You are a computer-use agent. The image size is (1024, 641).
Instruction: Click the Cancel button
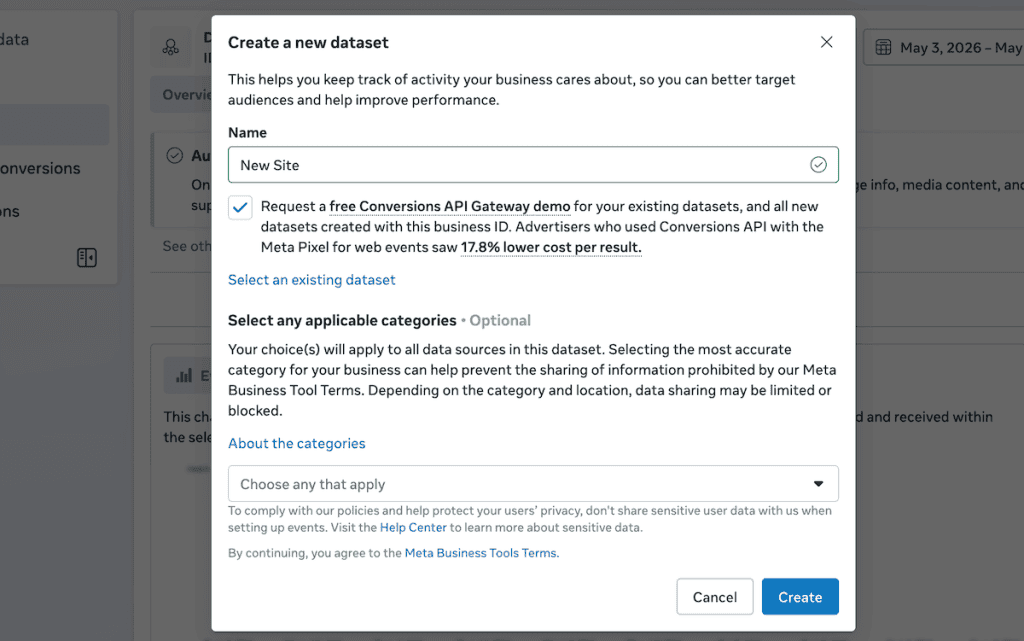714,597
